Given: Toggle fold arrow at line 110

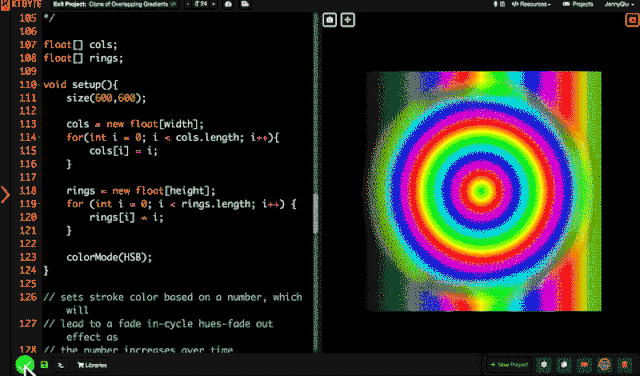Looking at the screenshot, I should point(40,85).
